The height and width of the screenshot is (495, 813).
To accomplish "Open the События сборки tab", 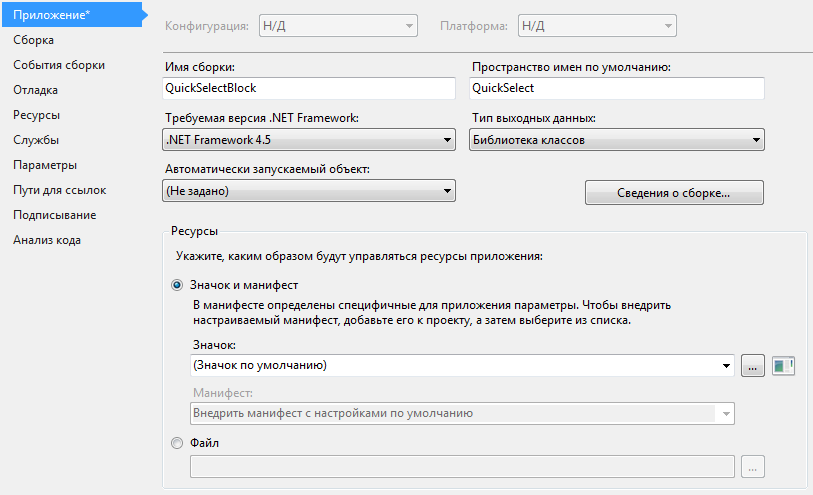I will pos(59,65).
